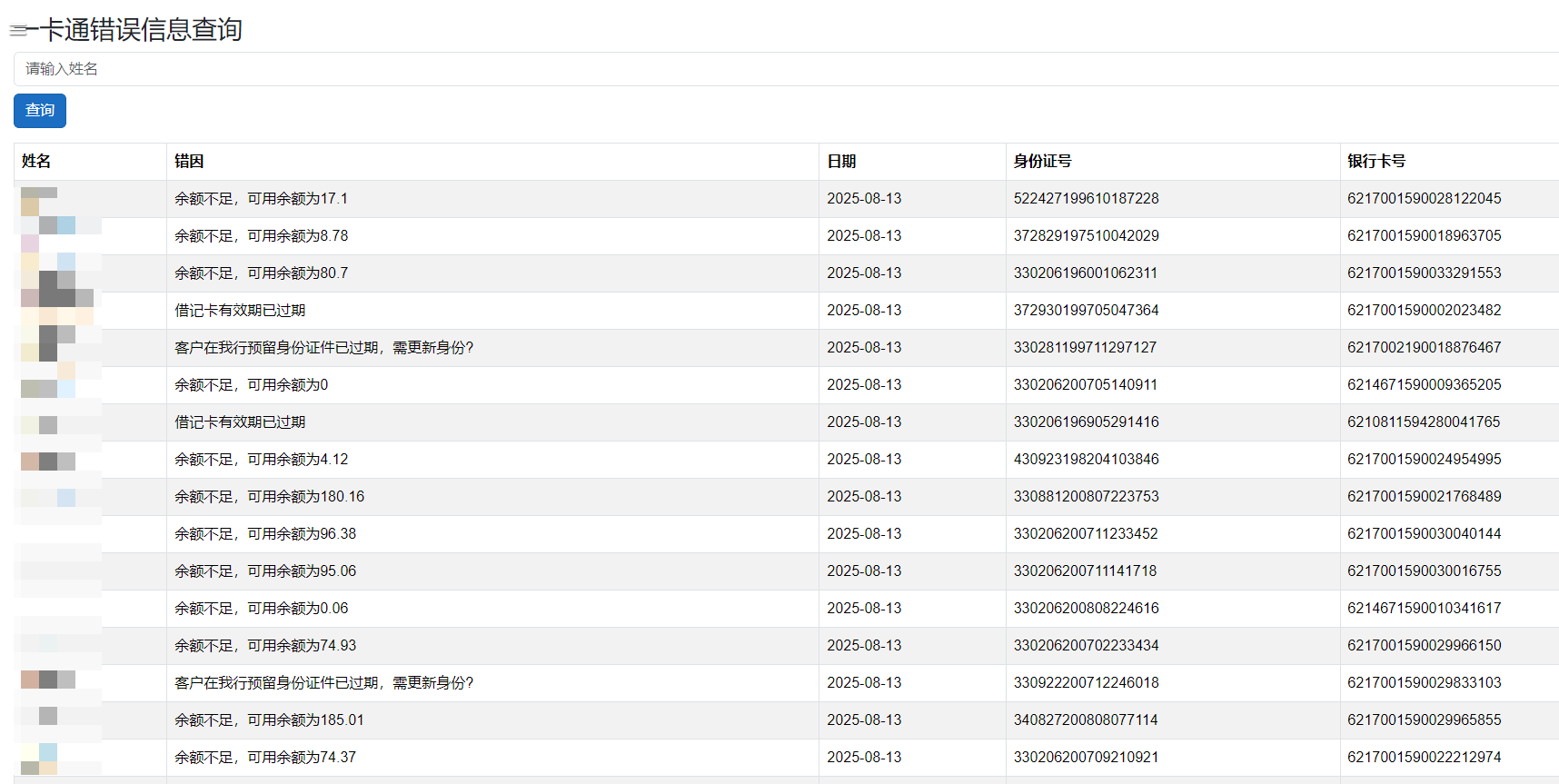Select the 银行卡号 column header
This screenshot has height=784, width=1559.
point(1376,162)
